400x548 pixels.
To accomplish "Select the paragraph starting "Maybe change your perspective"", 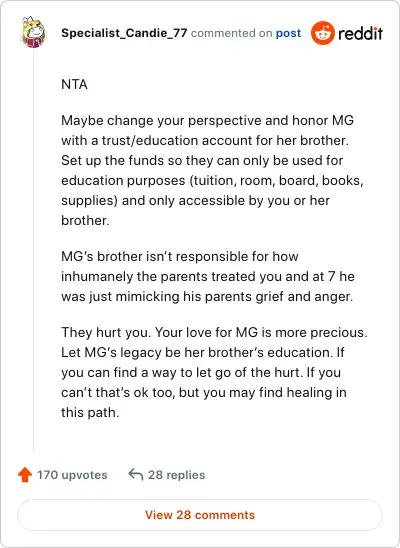I will (x=212, y=170).
